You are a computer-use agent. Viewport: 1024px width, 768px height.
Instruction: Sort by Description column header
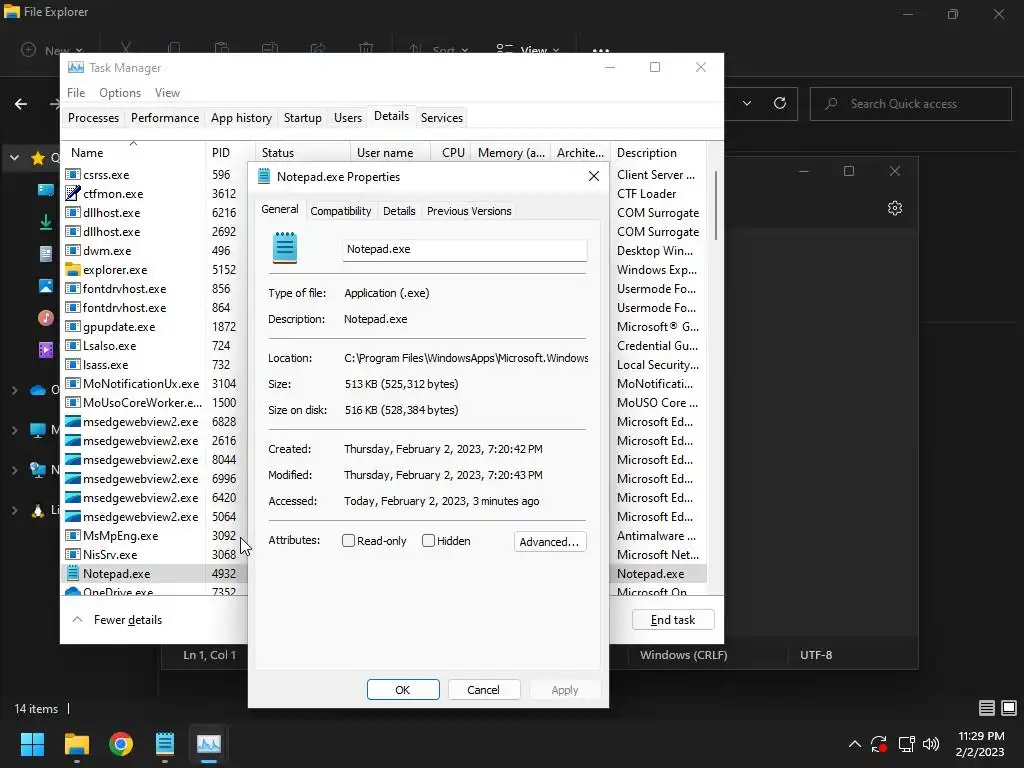[x=658, y=152]
